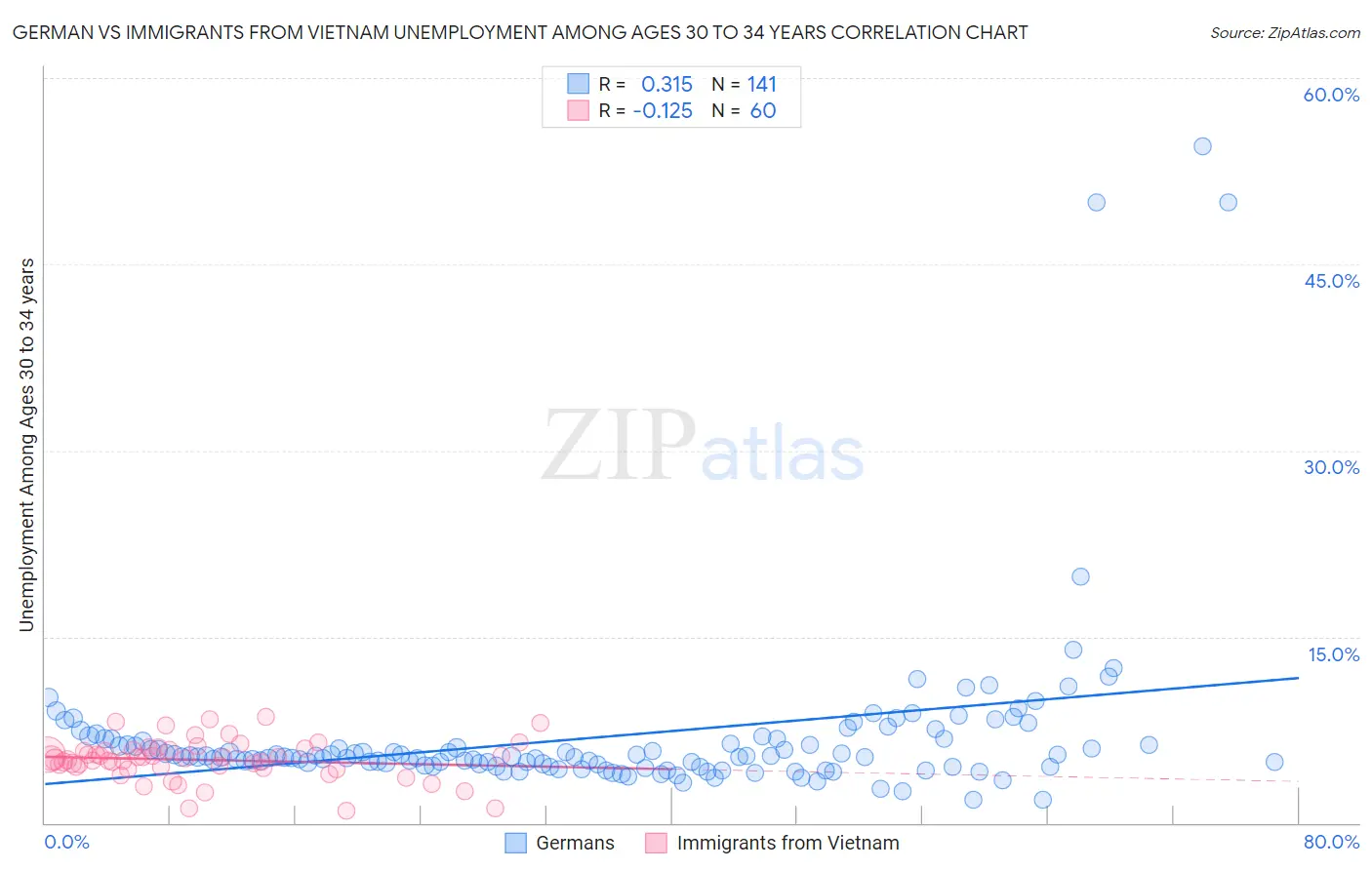Click the blue data point near 20% unemployment
This screenshot has width=1372, height=870.
1080,576
